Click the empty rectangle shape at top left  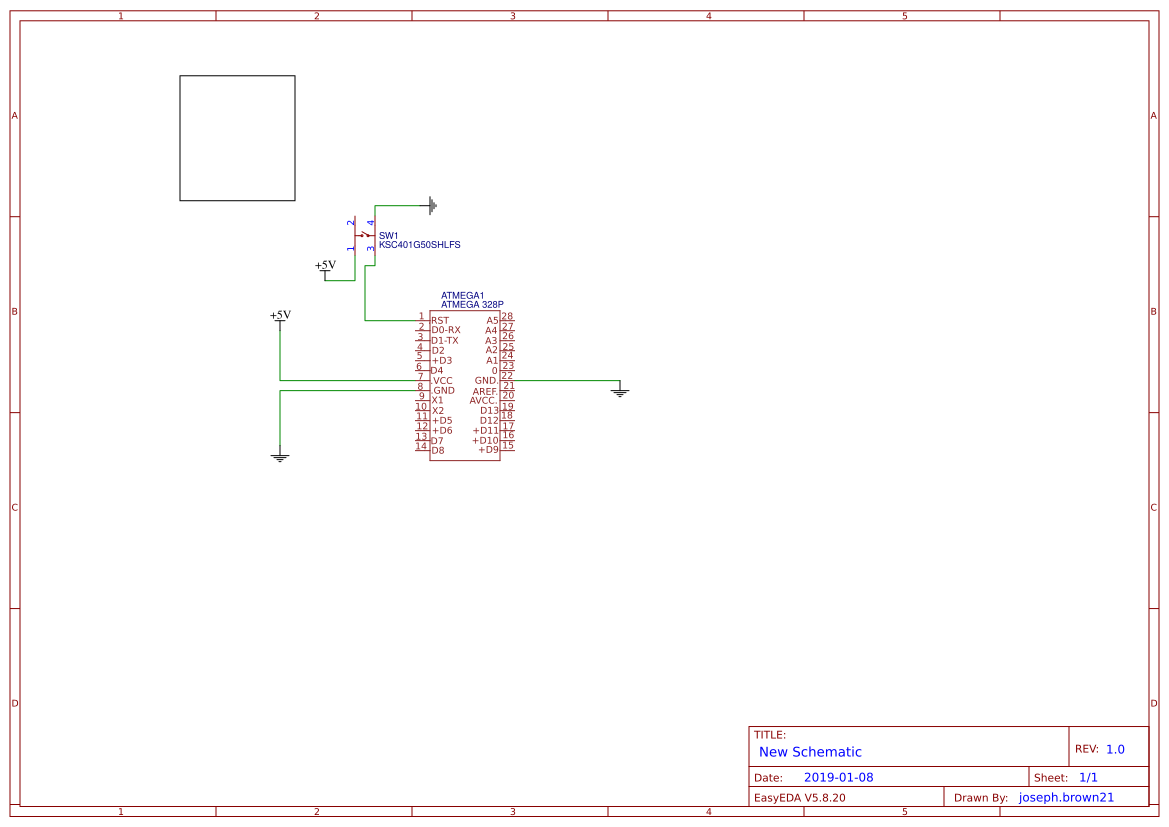click(237, 136)
